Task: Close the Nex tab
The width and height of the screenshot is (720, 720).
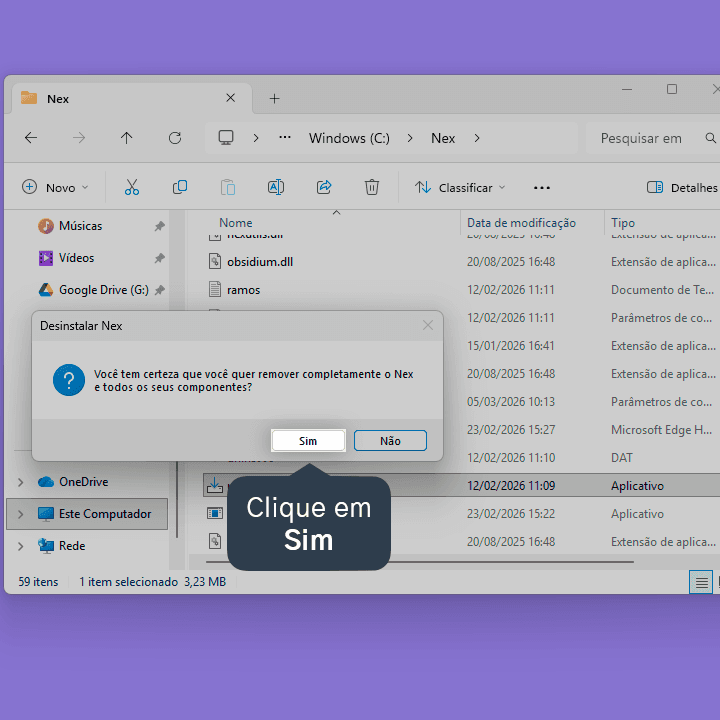Action: 231,98
